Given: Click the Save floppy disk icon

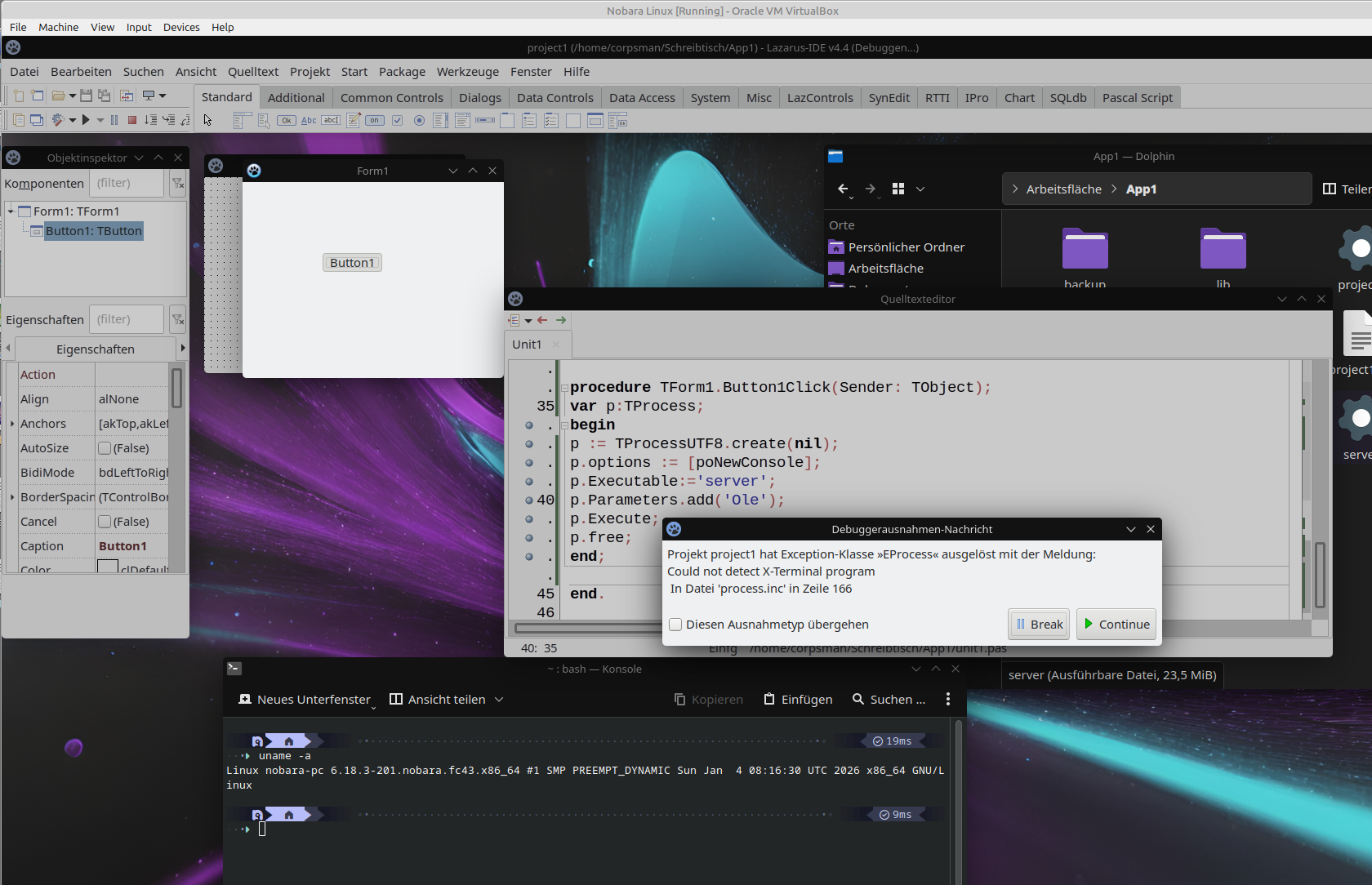Looking at the screenshot, I should (x=86, y=96).
